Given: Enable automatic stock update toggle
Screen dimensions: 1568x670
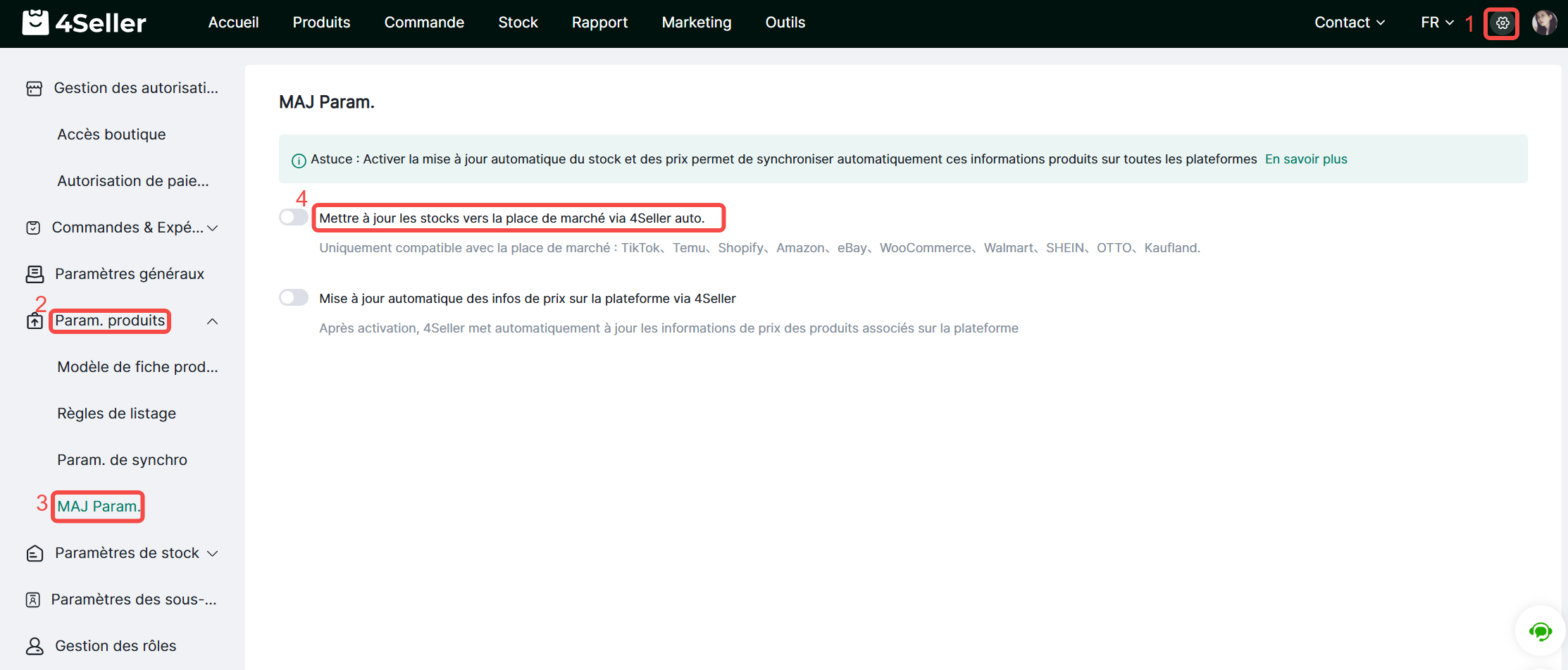Looking at the screenshot, I should (x=294, y=218).
